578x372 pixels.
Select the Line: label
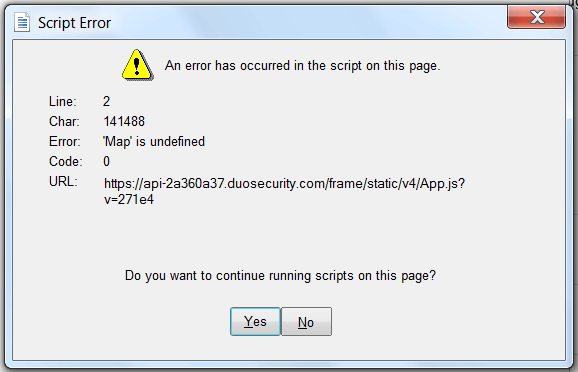(62, 101)
